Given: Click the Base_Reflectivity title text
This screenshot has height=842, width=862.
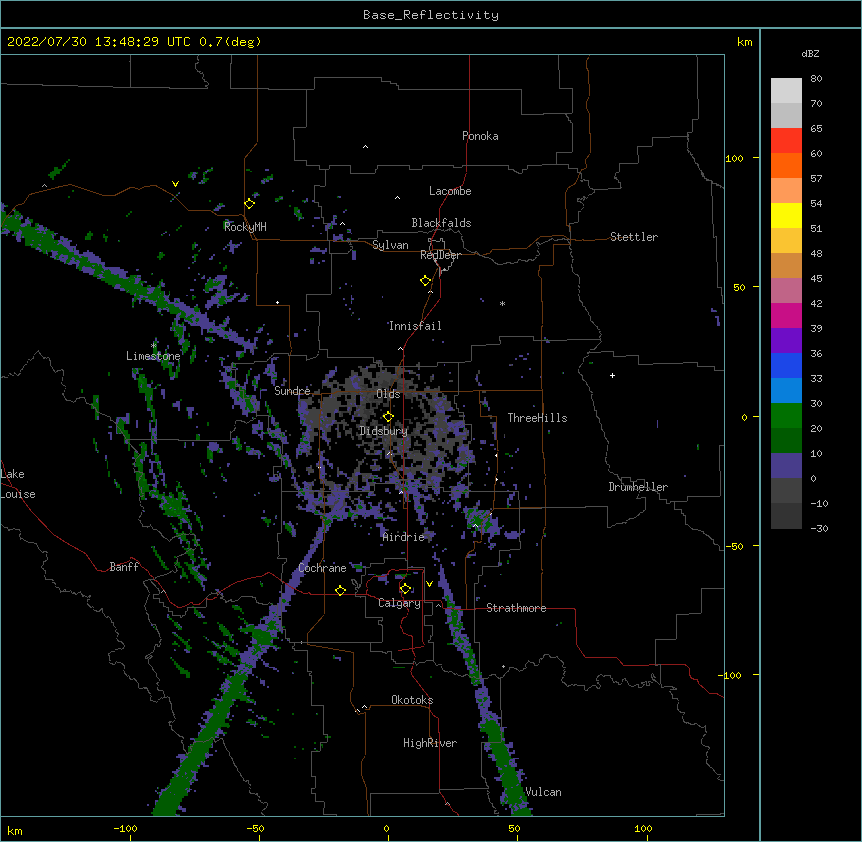Looking at the screenshot, I should 431,15.
